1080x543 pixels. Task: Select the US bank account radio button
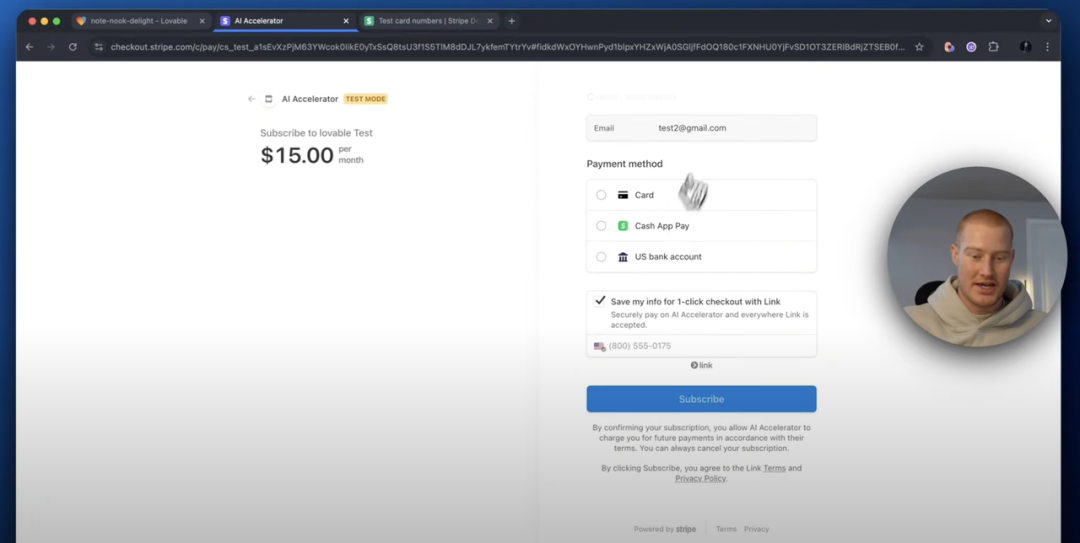click(x=601, y=257)
